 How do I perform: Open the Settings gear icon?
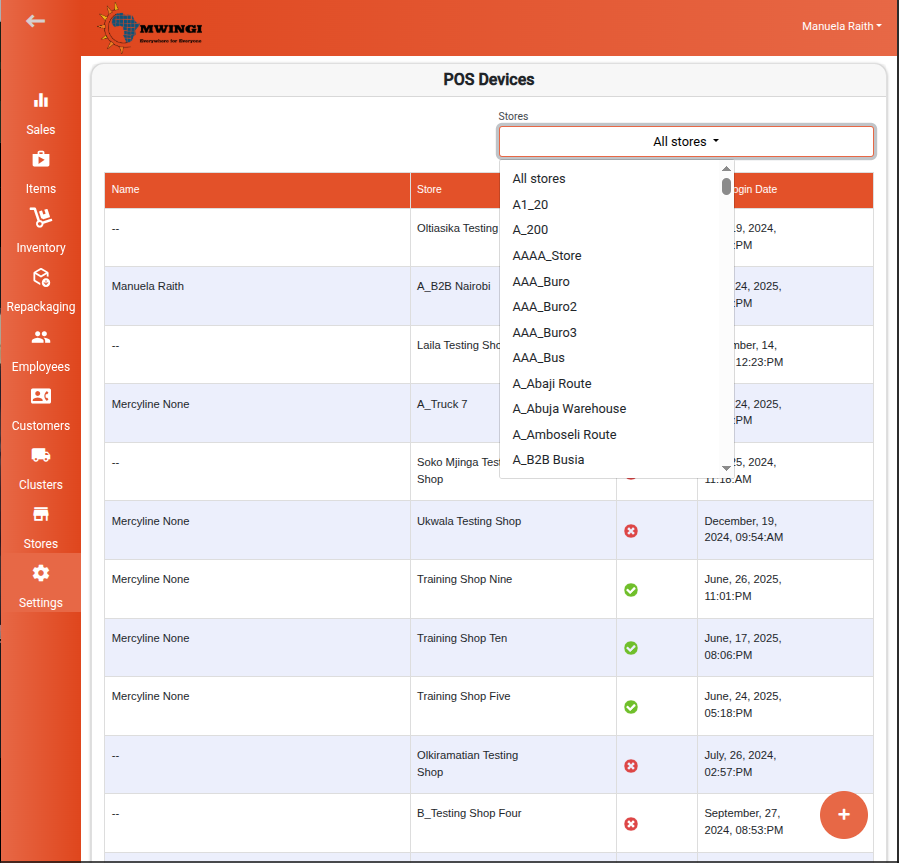coord(41,573)
